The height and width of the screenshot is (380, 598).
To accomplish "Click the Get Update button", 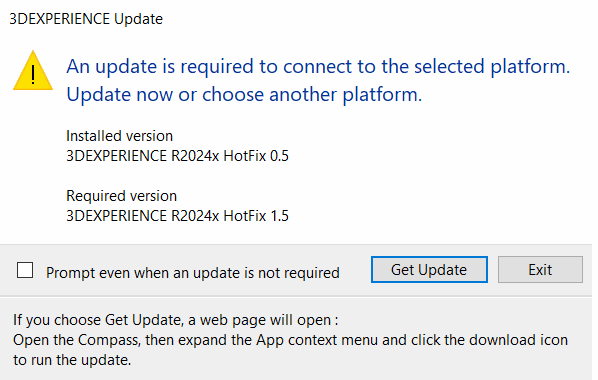I will (429, 270).
